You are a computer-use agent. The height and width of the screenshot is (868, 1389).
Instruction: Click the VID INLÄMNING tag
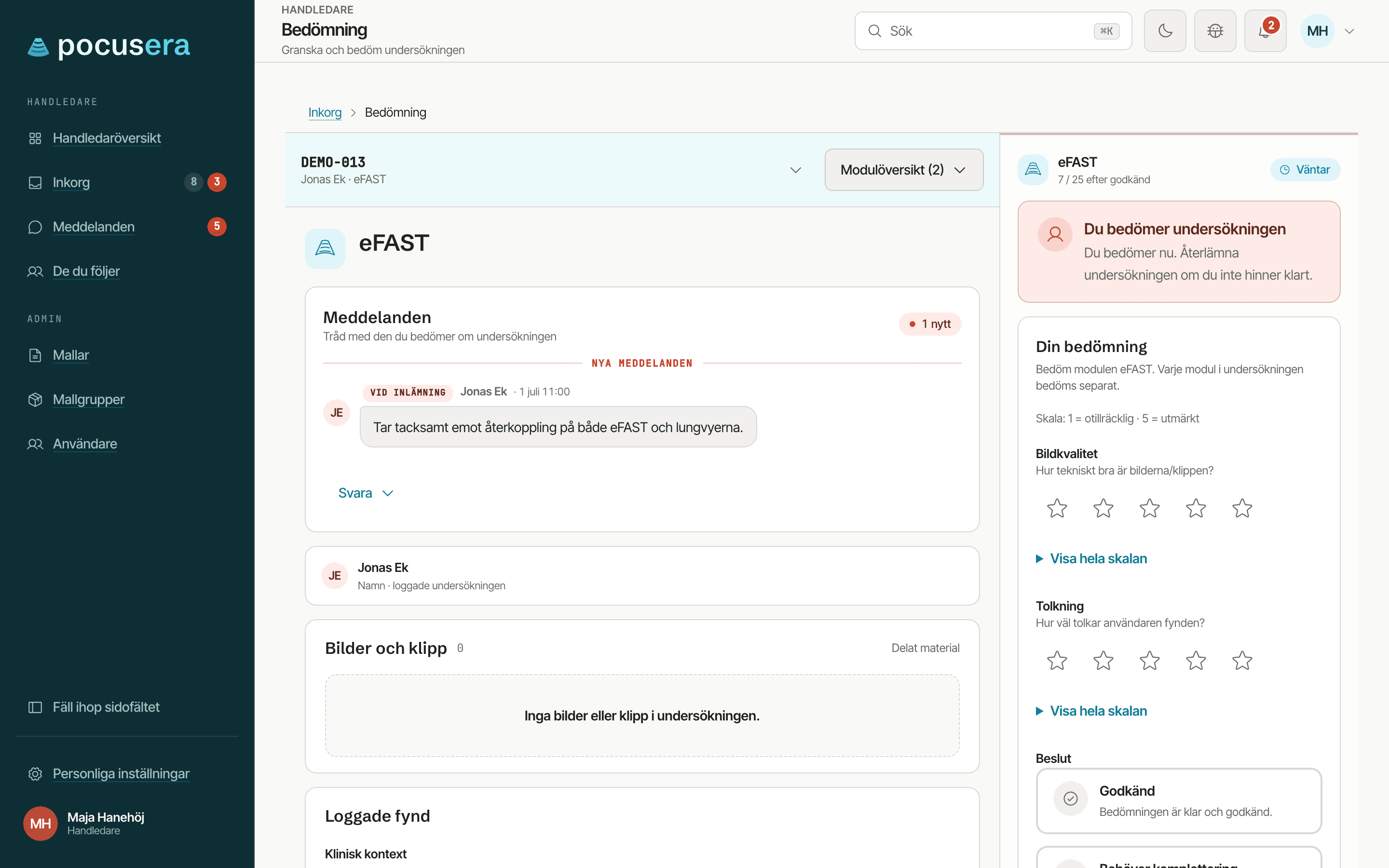408,393
